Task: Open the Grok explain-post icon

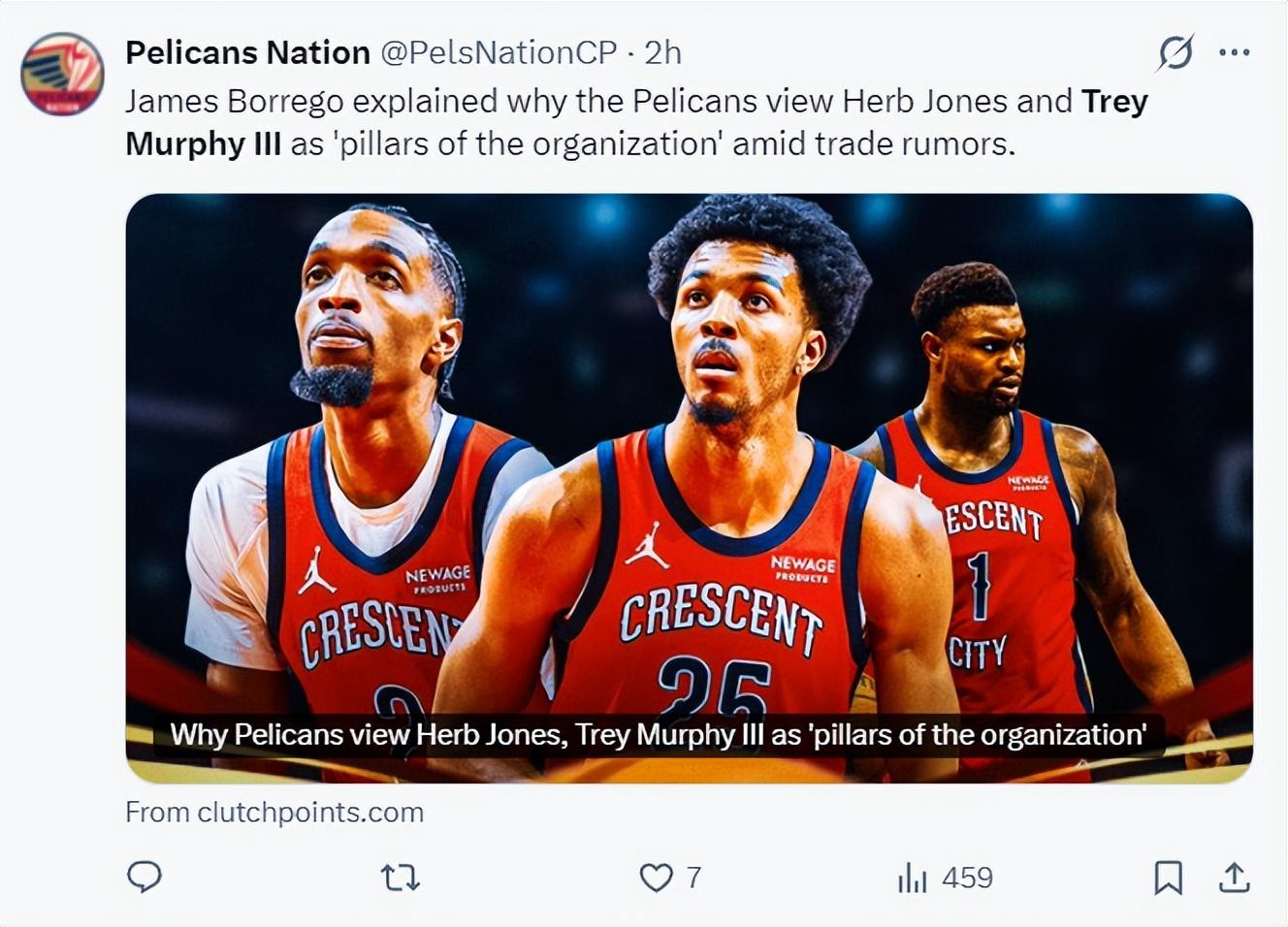Action: [1175, 52]
